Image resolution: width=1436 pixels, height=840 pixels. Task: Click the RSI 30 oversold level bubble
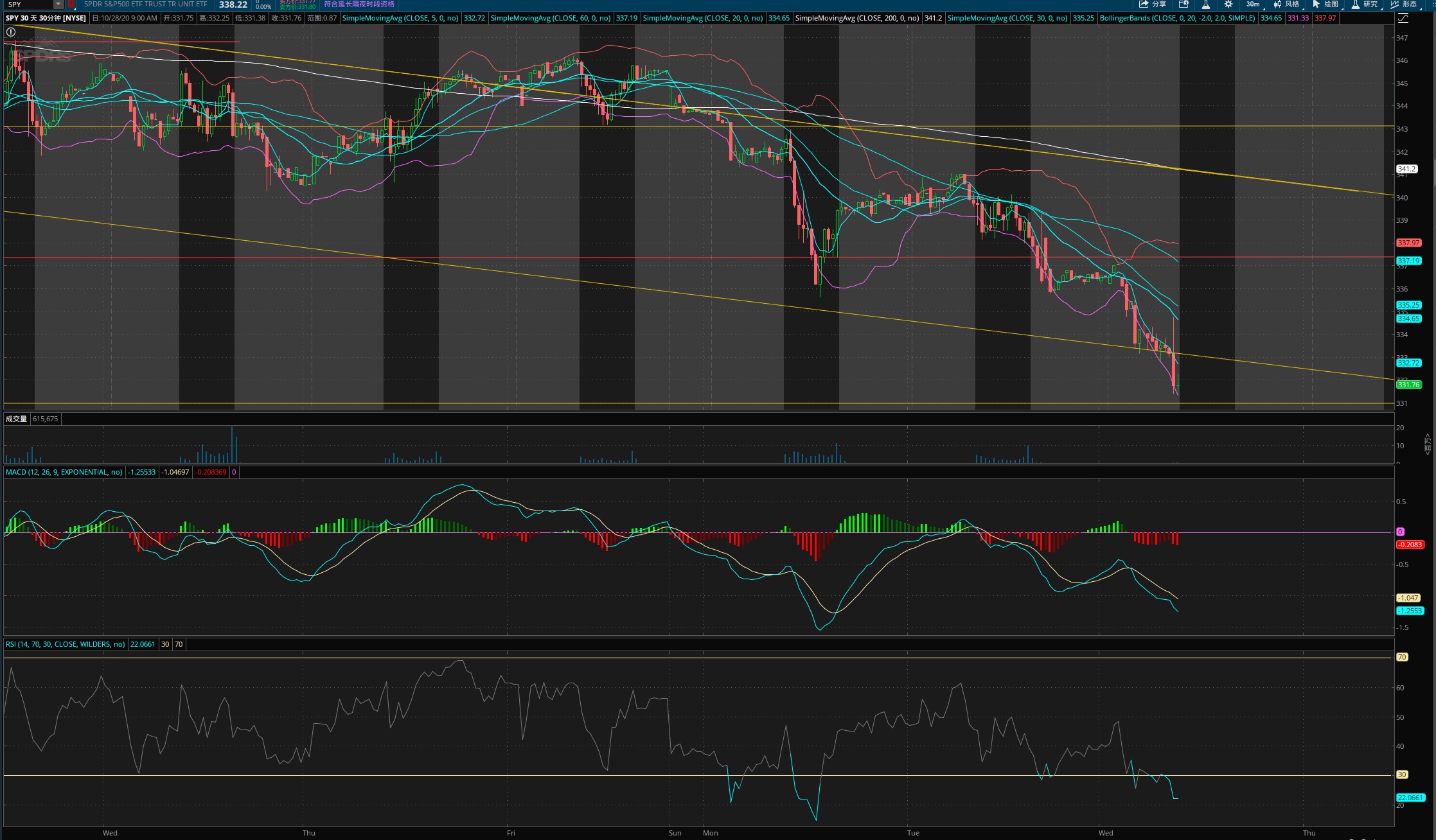(x=1402, y=774)
